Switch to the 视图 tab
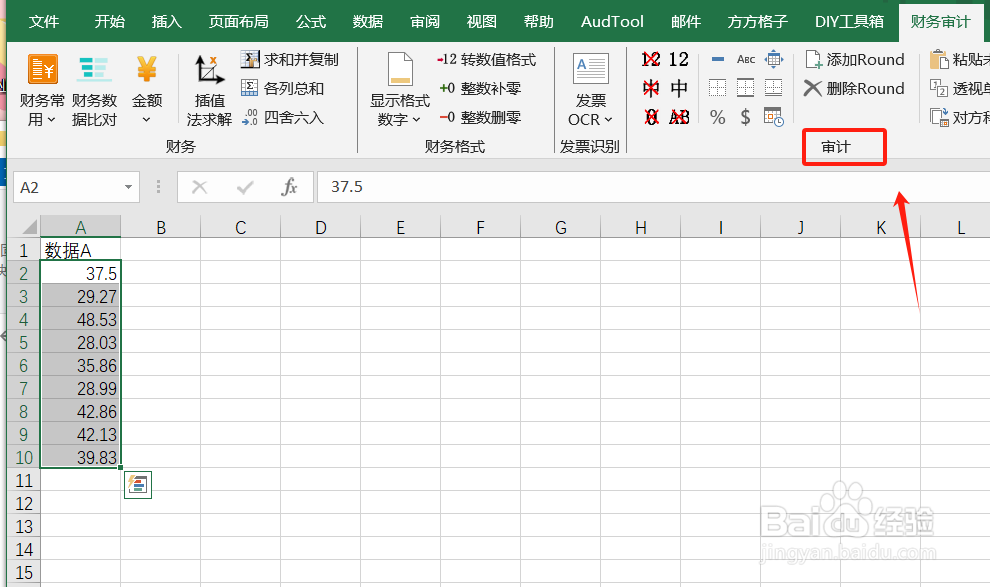Image resolution: width=990 pixels, height=587 pixels. pos(482,21)
